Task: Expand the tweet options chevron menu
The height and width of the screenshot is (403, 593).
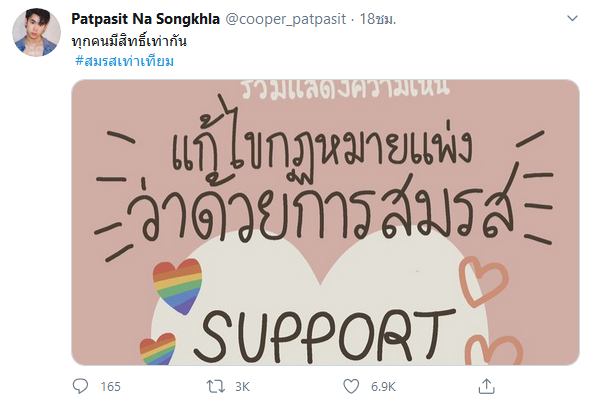Action: (573, 18)
